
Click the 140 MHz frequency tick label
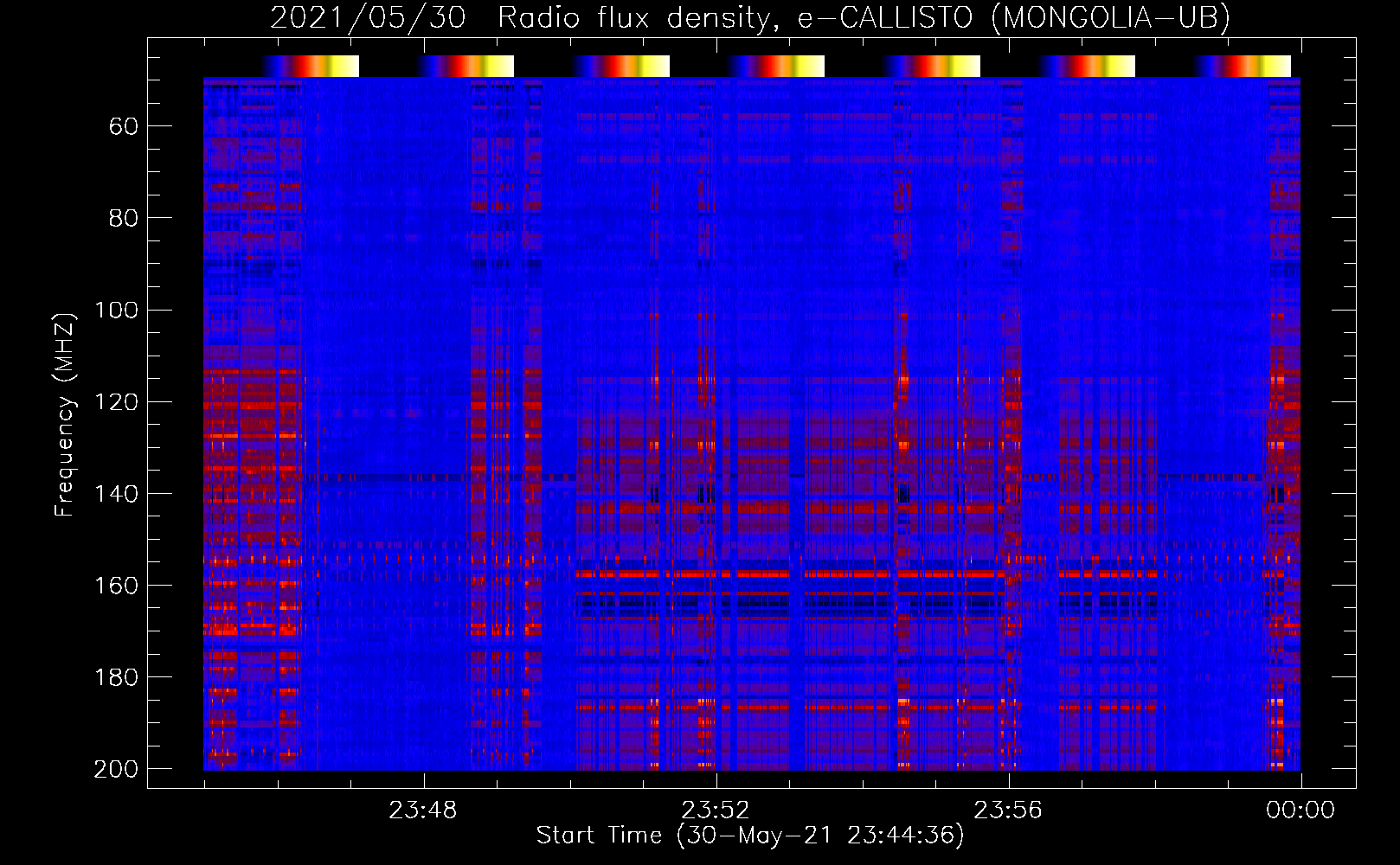click(117, 494)
